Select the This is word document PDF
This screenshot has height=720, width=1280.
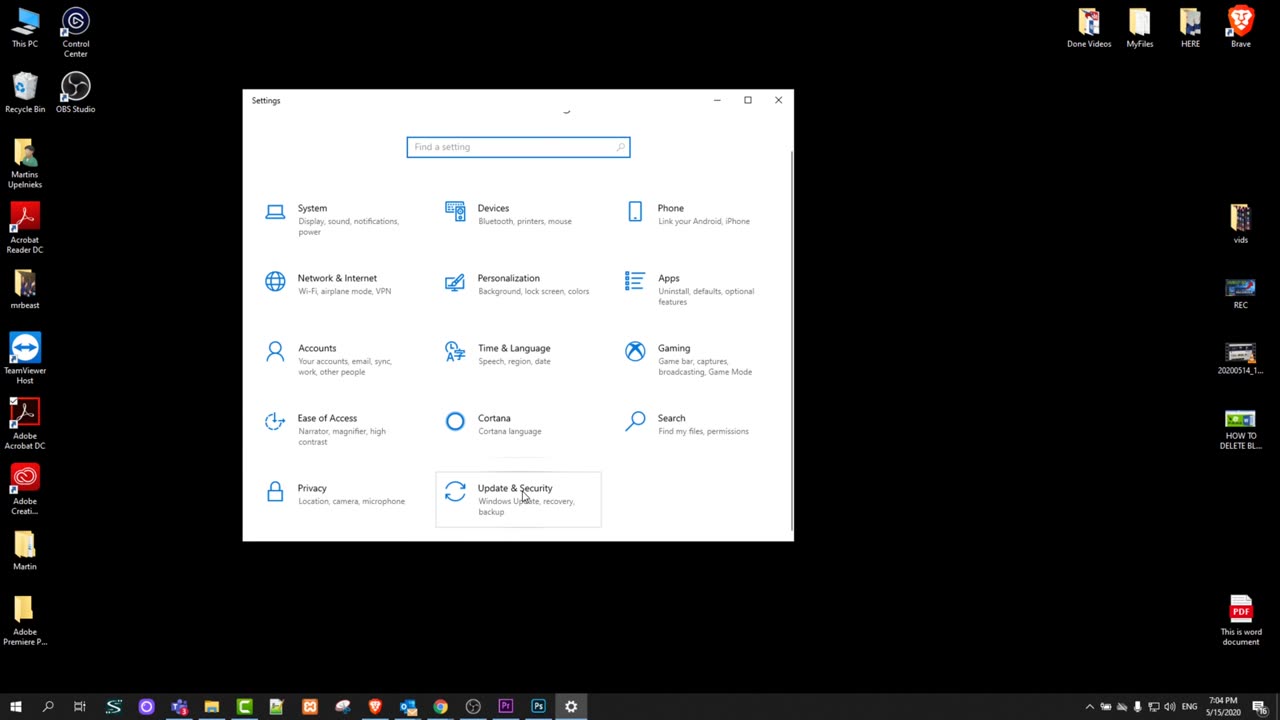[1241, 621]
